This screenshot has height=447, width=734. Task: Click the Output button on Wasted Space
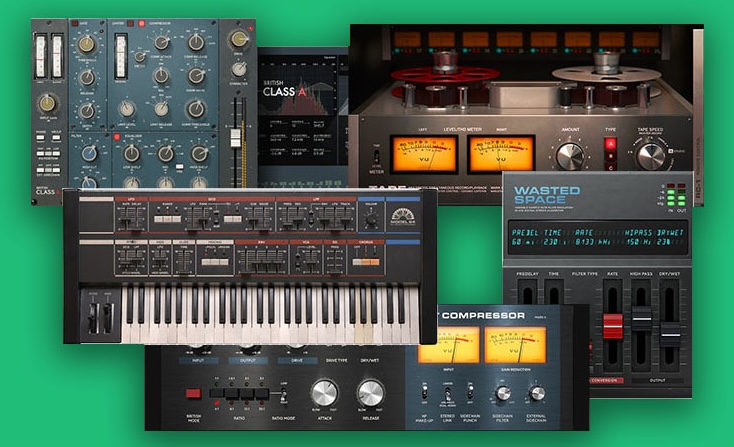coord(657,381)
